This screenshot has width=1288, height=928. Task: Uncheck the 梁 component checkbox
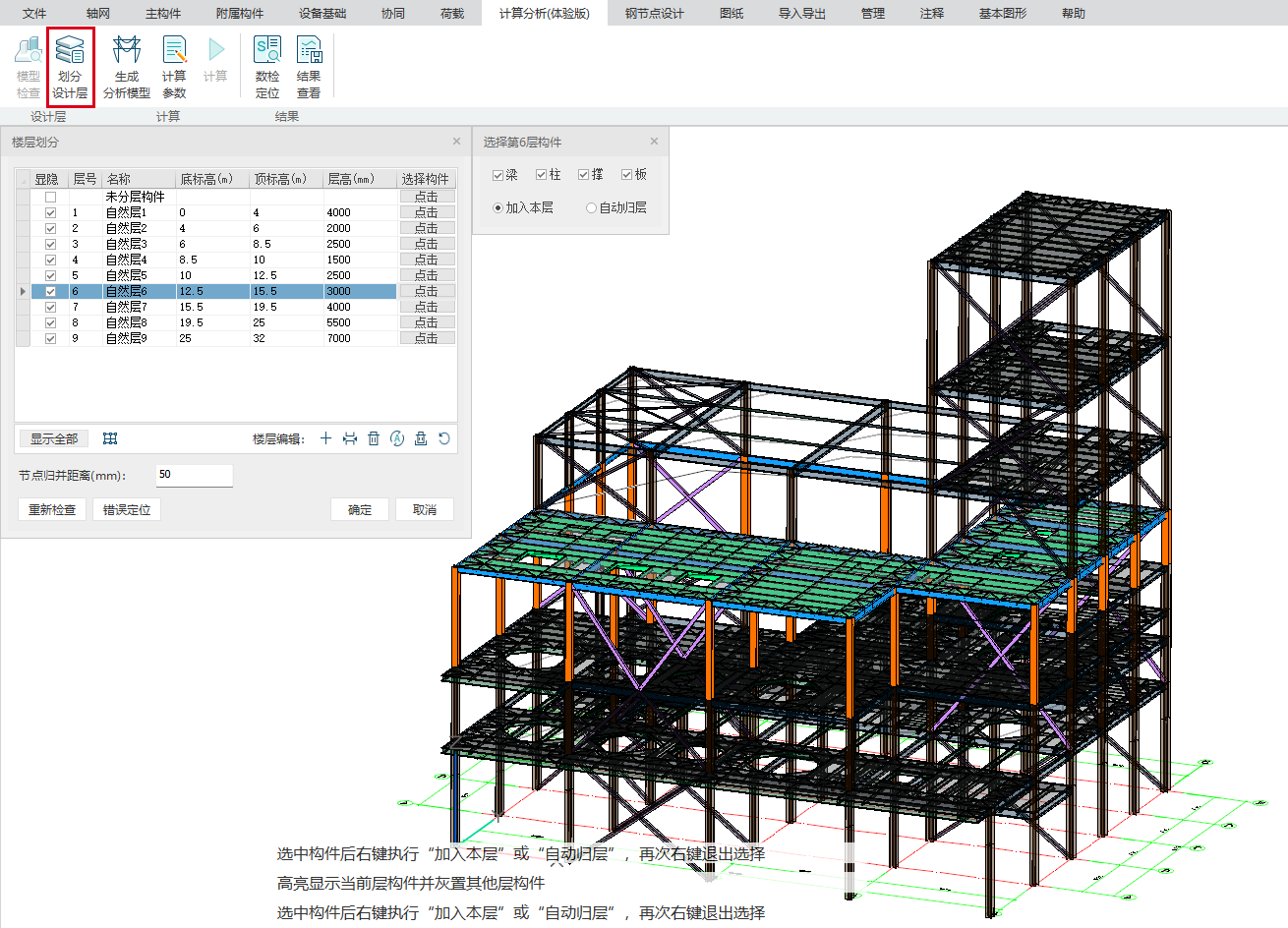[498, 175]
